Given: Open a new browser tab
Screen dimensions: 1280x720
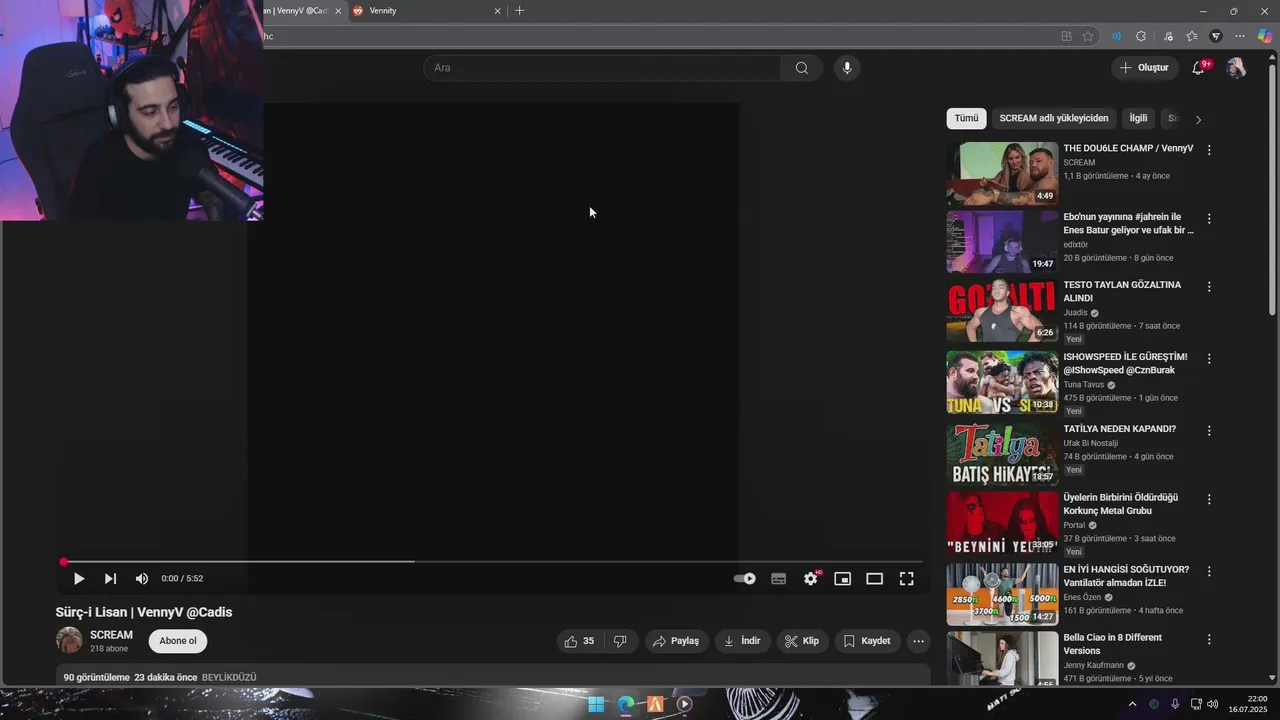Looking at the screenshot, I should pyautogui.click(x=519, y=11).
